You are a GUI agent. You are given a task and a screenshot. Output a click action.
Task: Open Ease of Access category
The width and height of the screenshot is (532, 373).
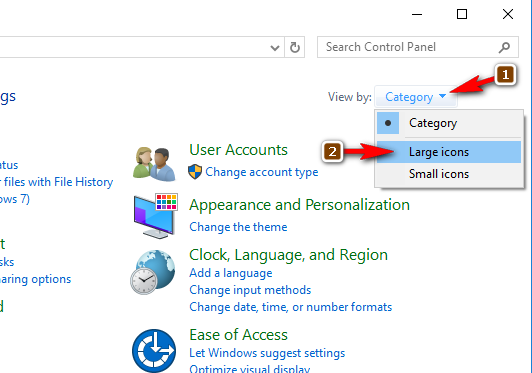pos(238,335)
